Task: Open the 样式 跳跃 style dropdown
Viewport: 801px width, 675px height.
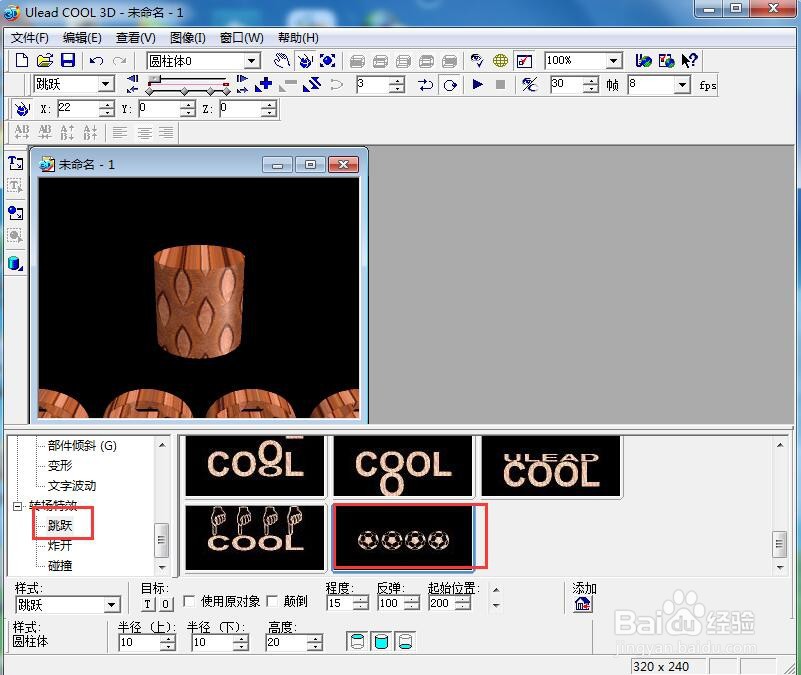Action: tap(112, 606)
